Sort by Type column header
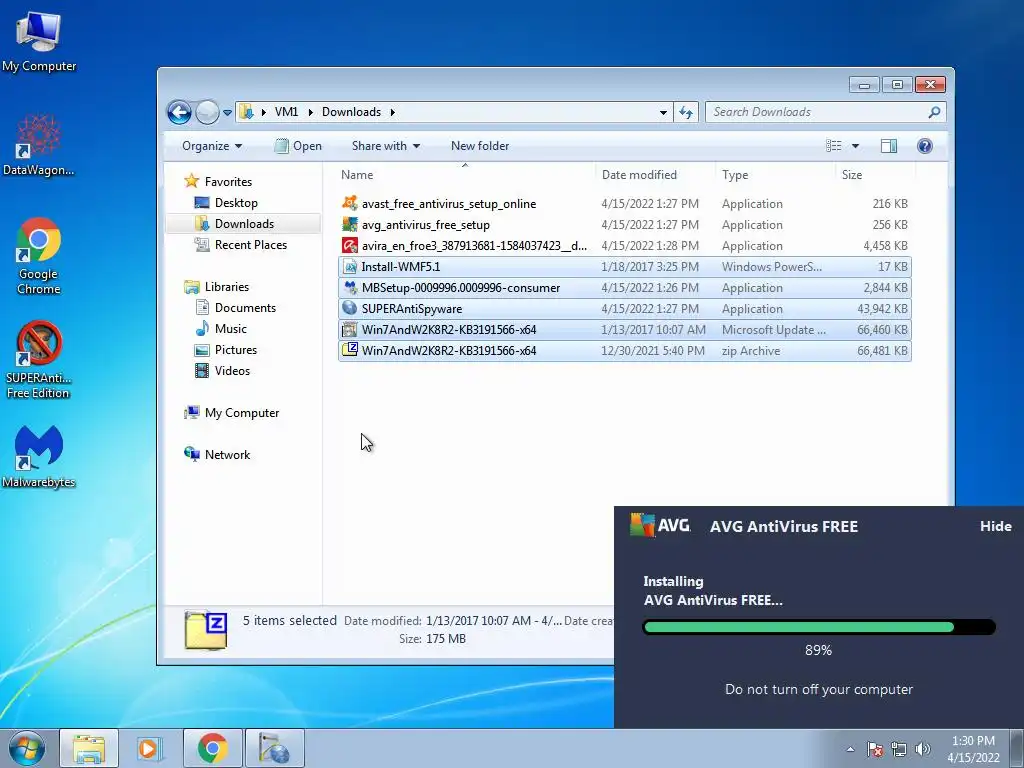Image resolution: width=1024 pixels, height=768 pixels. [775, 174]
